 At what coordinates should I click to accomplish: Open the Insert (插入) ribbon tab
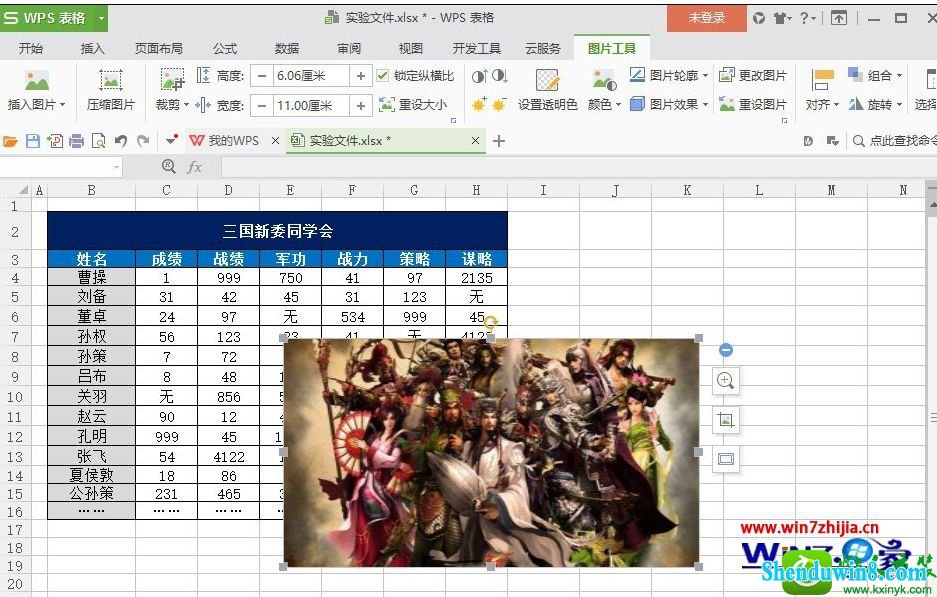tap(93, 48)
